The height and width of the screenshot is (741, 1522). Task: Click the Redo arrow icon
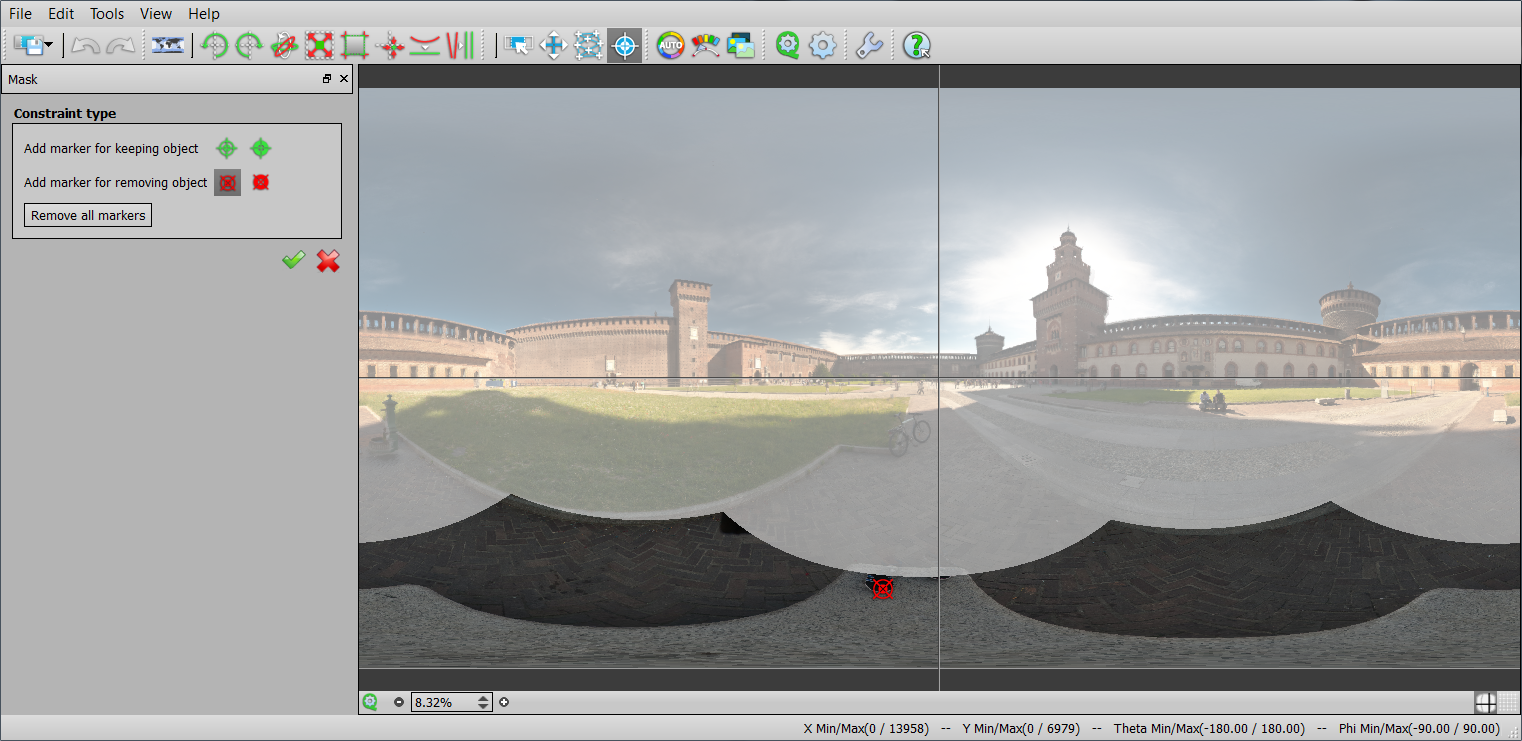pyautogui.click(x=121, y=45)
